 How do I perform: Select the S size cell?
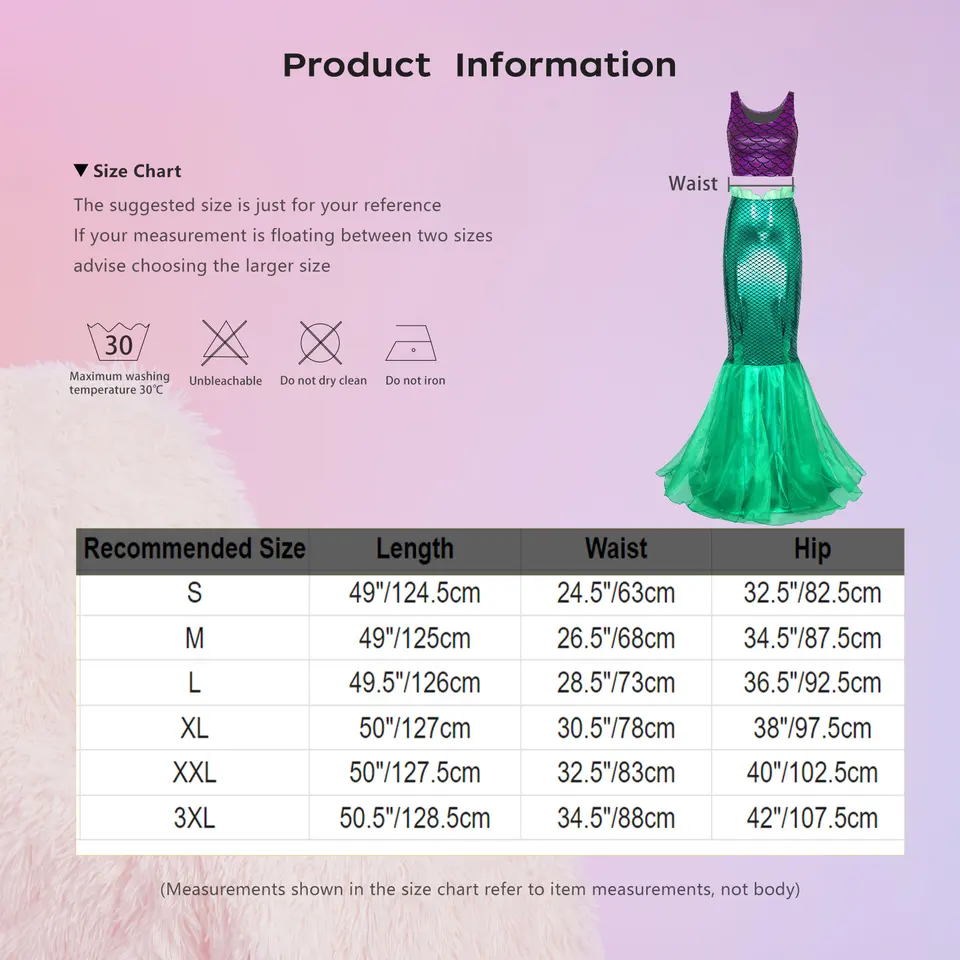coord(194,593)
